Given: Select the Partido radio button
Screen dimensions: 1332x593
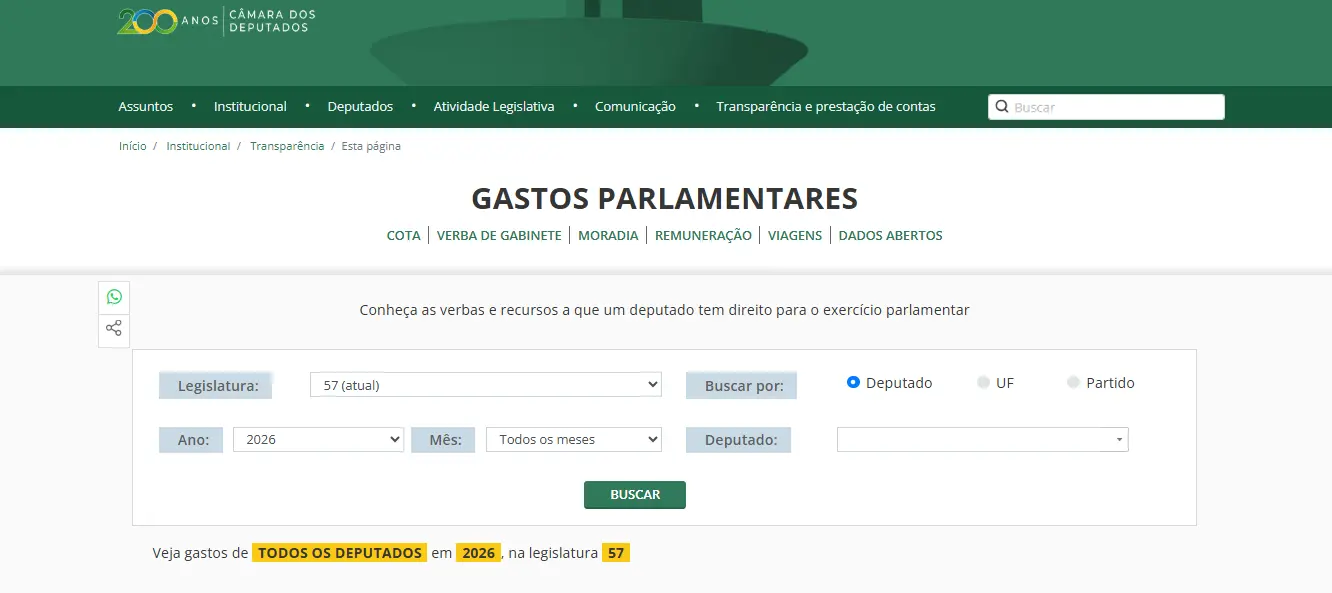Looking at the screenshot, I should click(x=1073, y=382).
